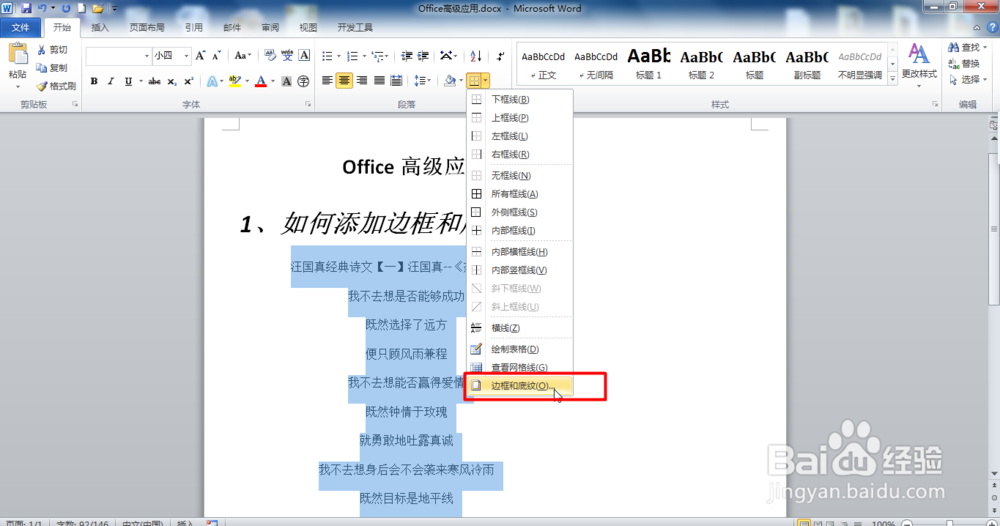Cut selection with 剪切
The width and height of the screenshot is (1000, 526).
pyautogui.click(x=52, y=50)
